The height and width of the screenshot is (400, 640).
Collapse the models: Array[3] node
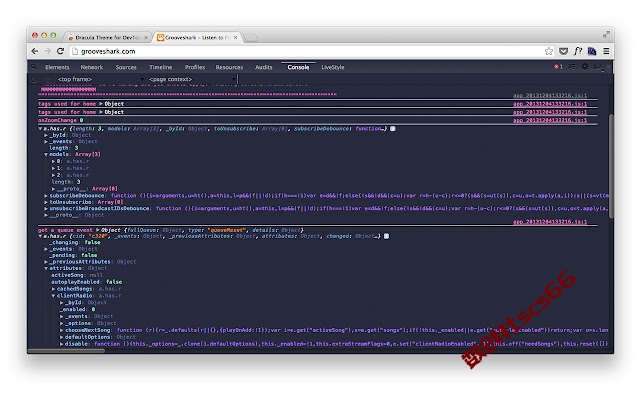click(46, 154)
